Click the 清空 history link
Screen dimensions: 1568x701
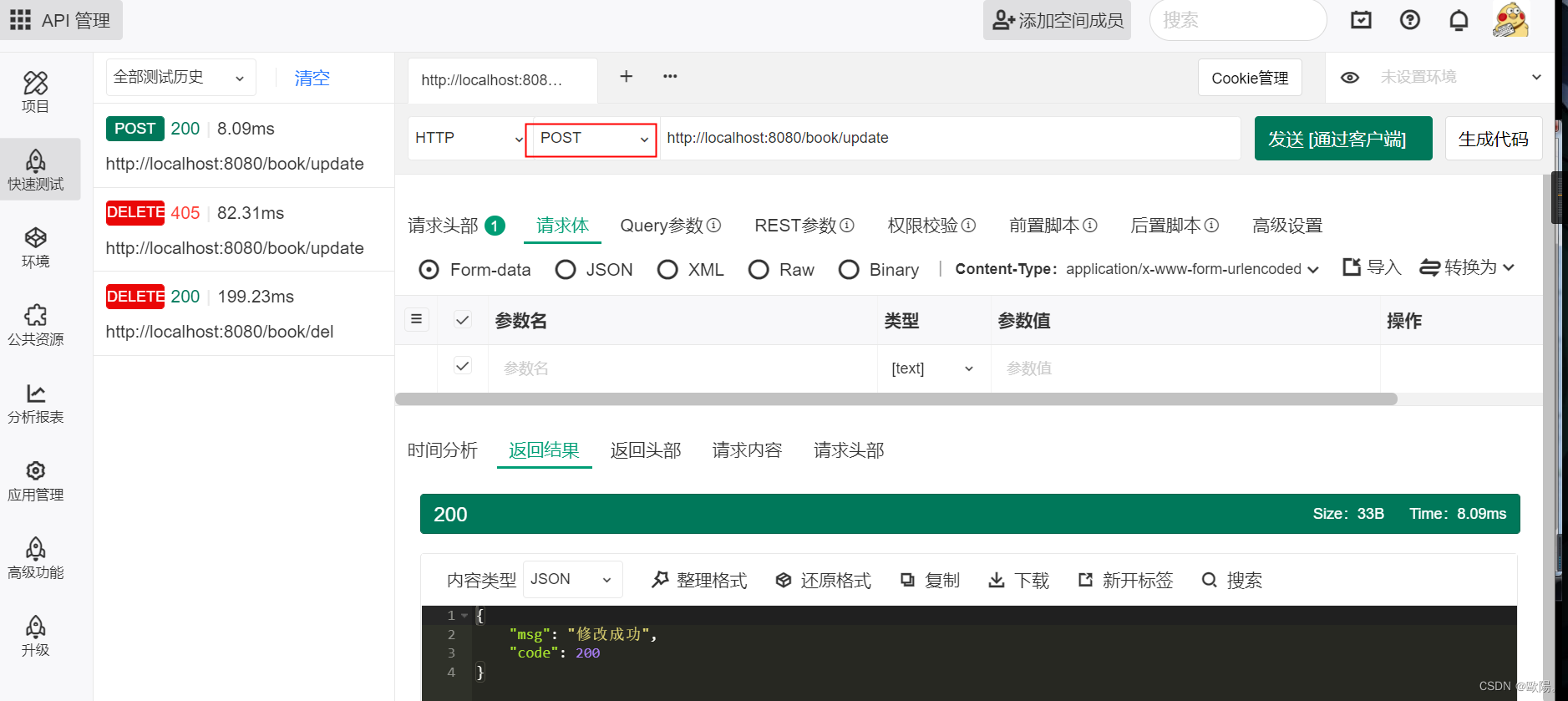click(312, 78)
